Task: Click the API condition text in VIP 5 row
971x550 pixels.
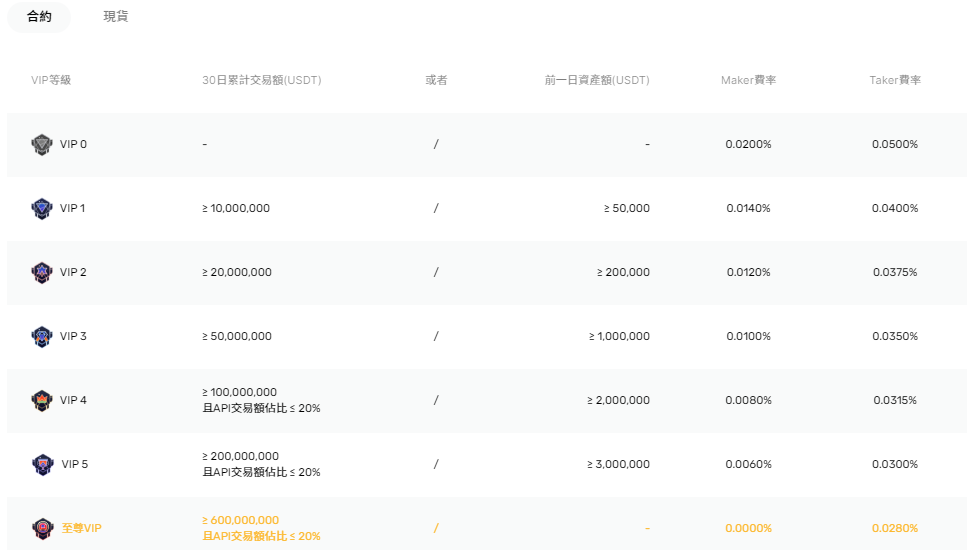Action: [x=261, y=472]
